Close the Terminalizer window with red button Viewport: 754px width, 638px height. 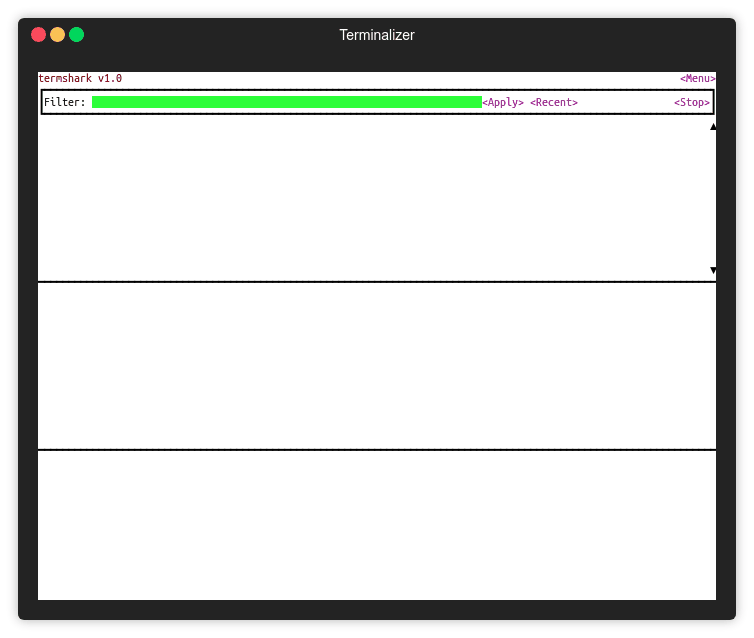(x=38, y=35)
